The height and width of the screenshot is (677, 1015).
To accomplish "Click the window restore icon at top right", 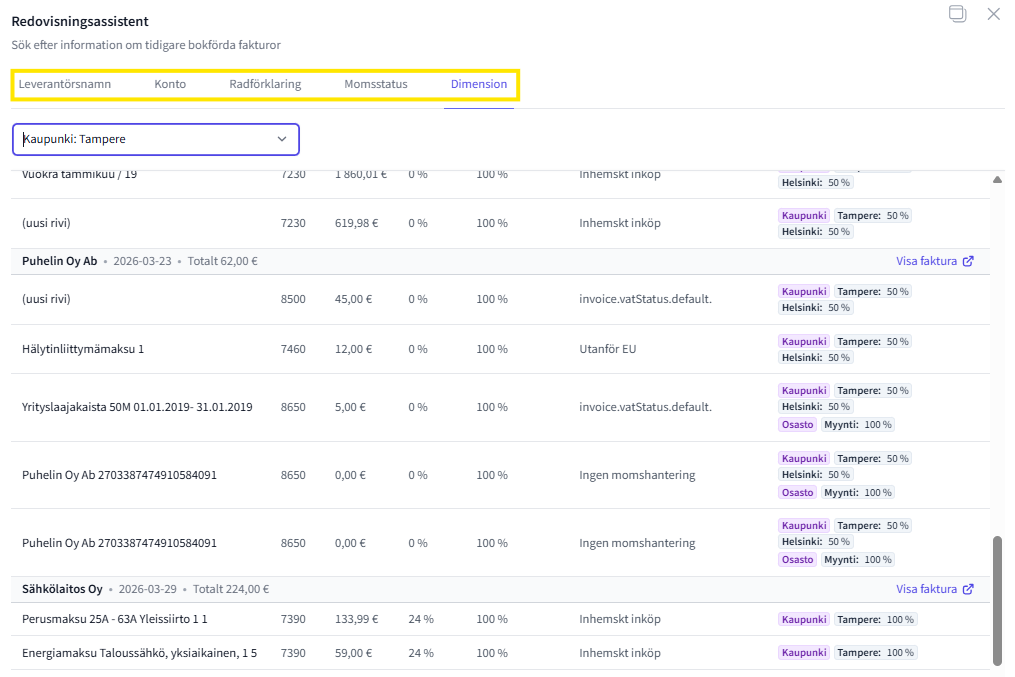I will [x=958, y=14].
